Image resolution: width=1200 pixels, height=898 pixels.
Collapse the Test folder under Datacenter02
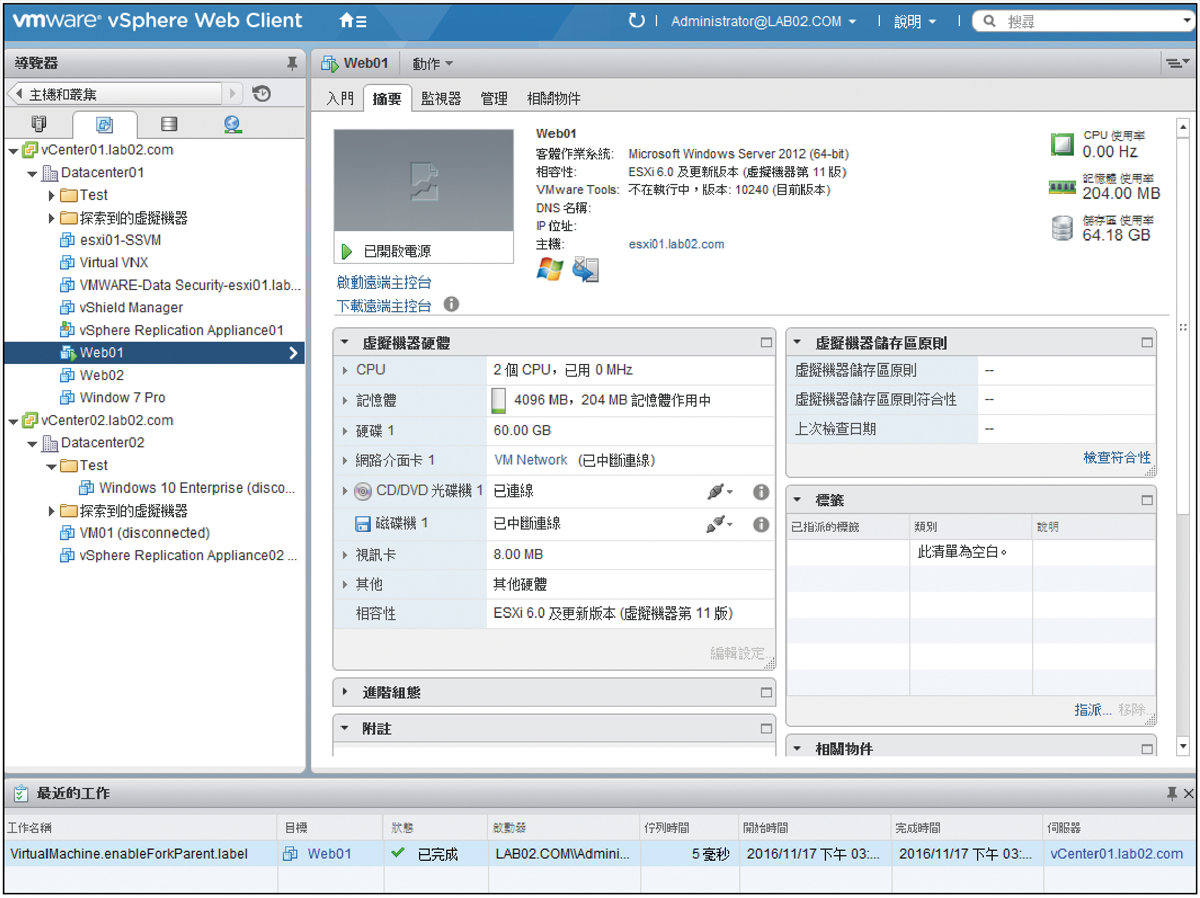tap(51, 466)
